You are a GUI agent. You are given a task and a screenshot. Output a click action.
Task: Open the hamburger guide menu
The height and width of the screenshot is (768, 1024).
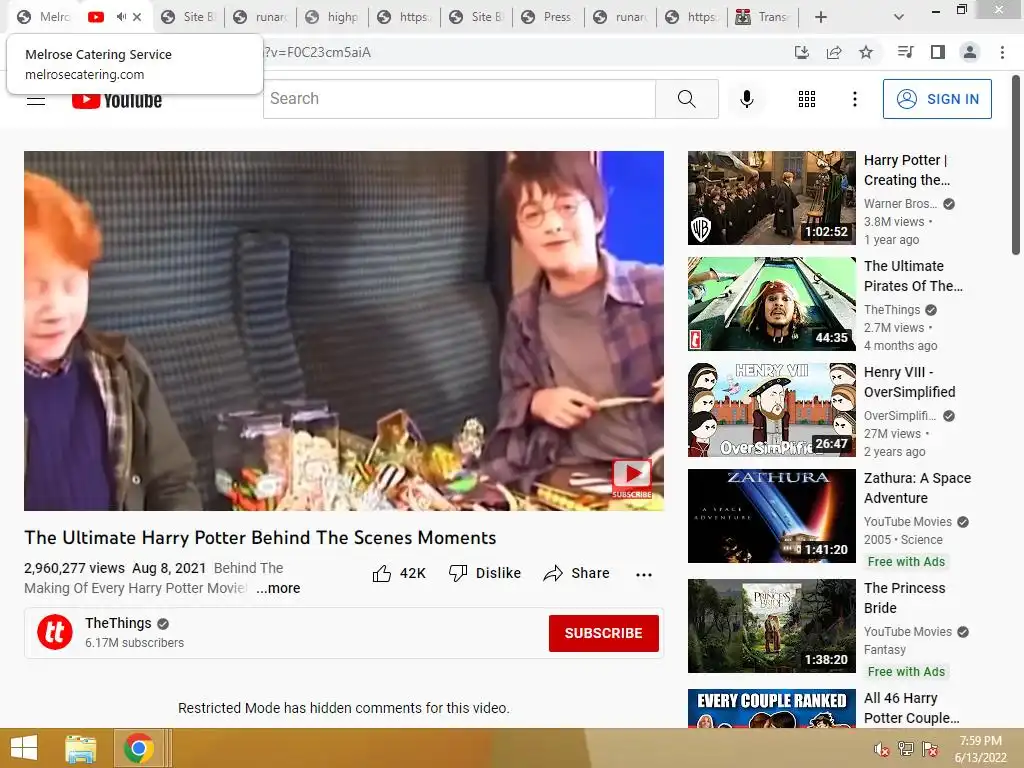pyautogui.click(x=36, y=100)
